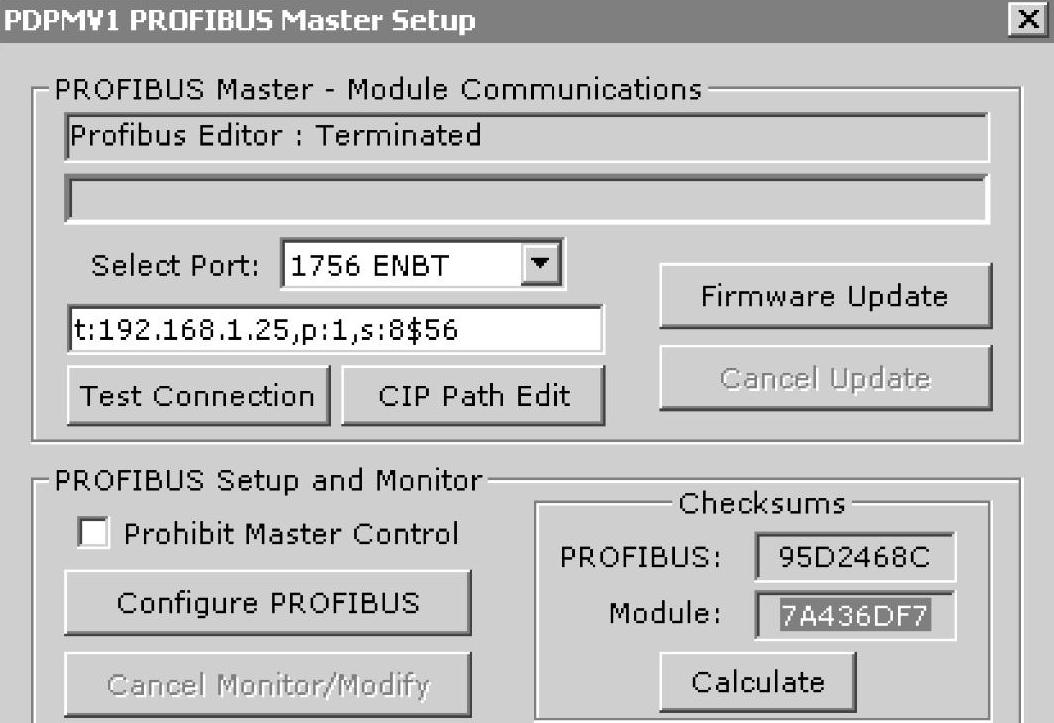Click the CIP path input field
1054x723 pixels.
coord(335,329)
